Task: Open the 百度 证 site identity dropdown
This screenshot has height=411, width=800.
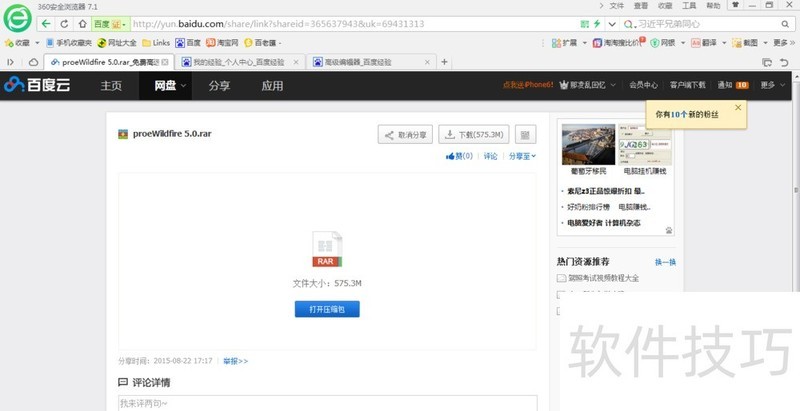Action: pyautogui.click(x=110, y=24)
